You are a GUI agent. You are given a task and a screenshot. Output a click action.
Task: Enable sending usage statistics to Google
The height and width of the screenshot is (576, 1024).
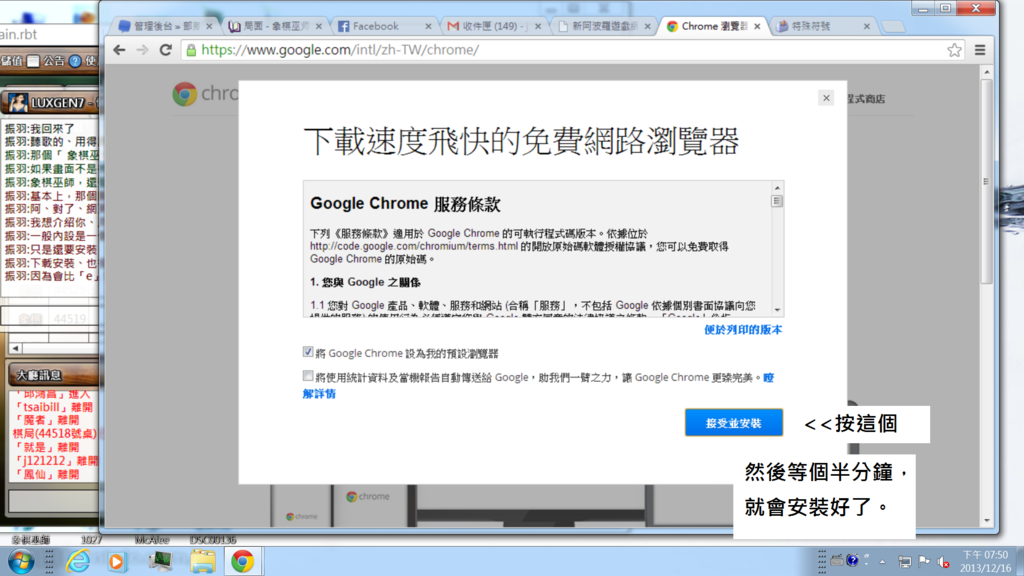308,376
